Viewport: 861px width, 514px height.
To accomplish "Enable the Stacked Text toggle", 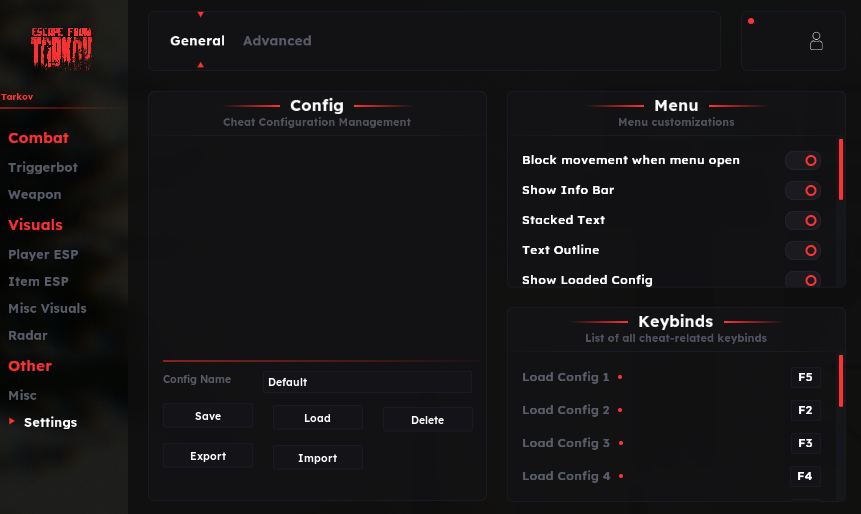I will pyautogui.click(x=803, y=220).
